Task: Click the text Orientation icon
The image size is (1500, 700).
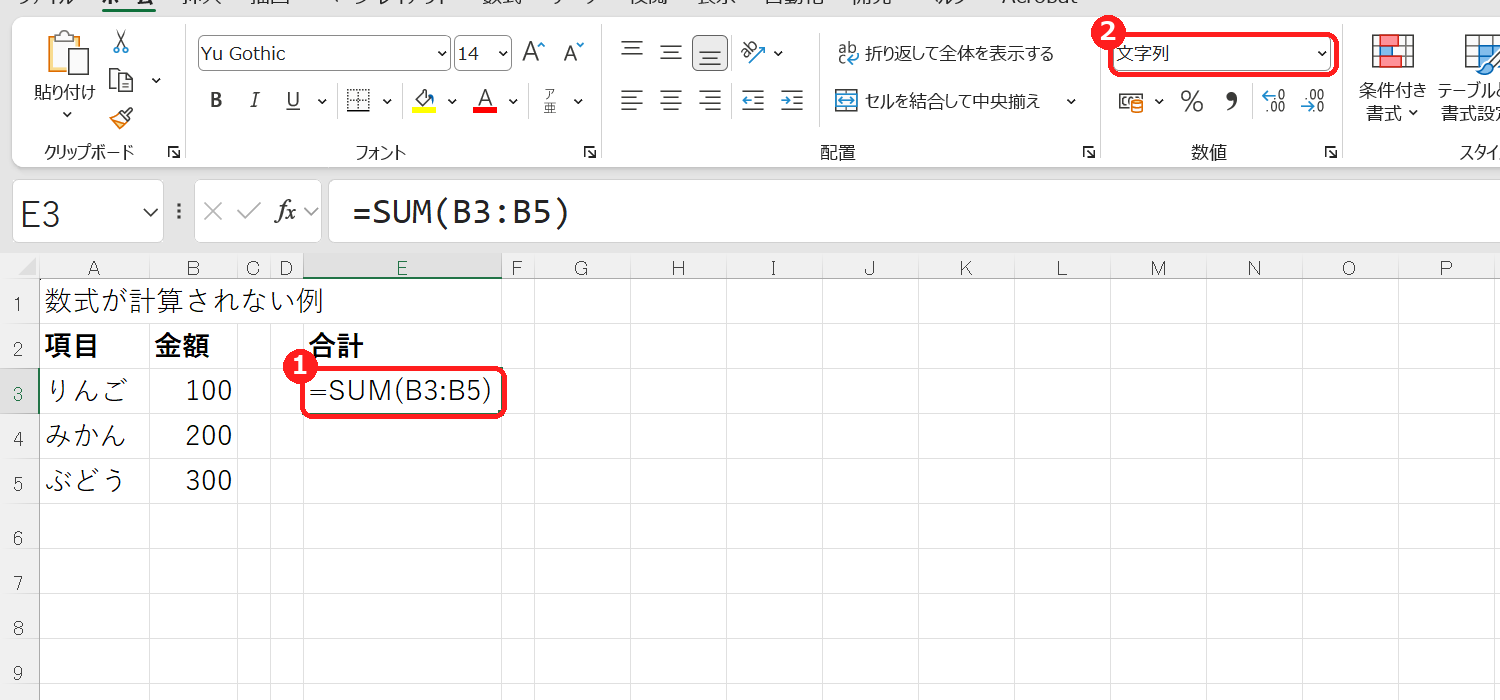Action: click(752, 52)
